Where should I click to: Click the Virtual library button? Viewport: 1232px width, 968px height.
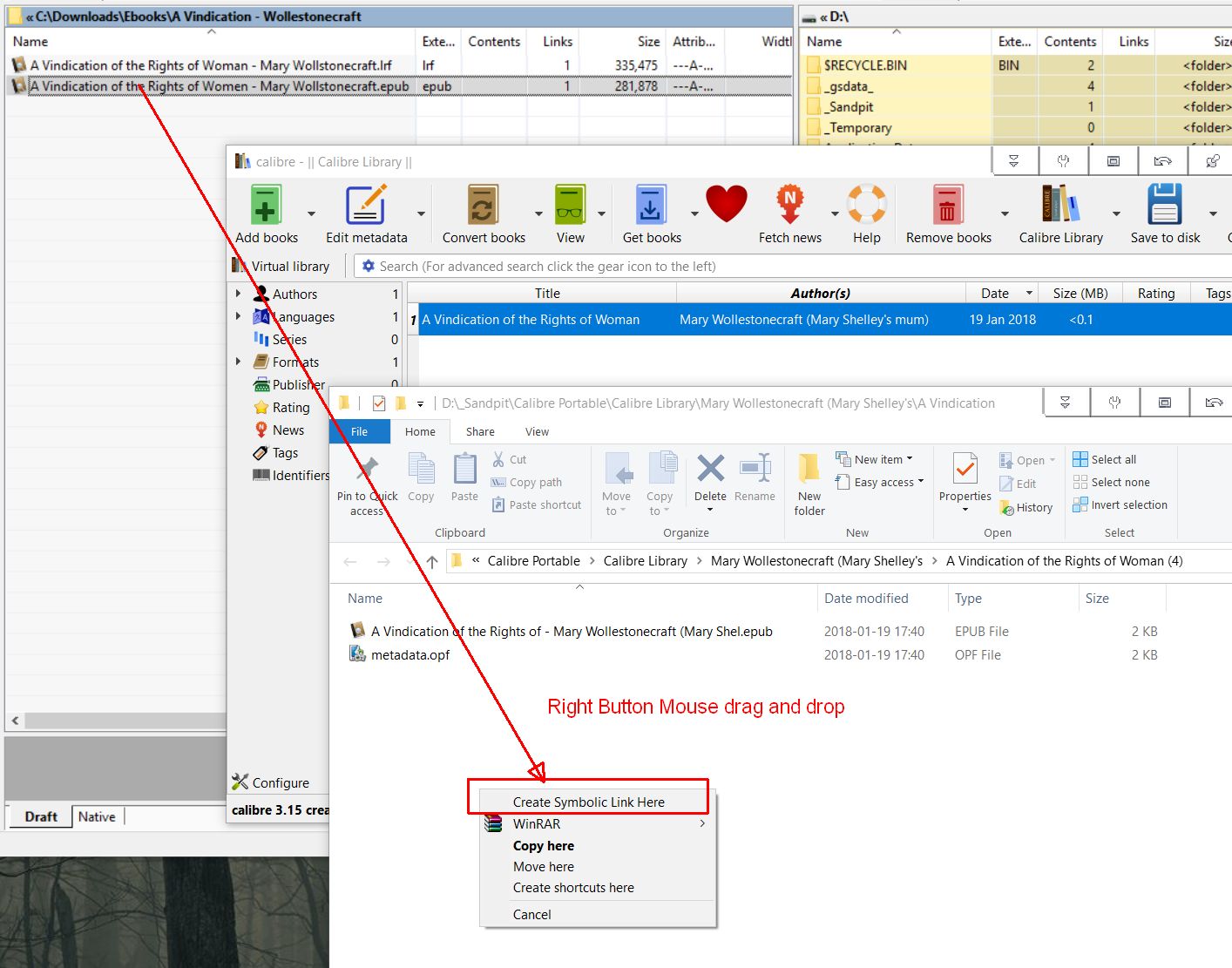point(281,266)
